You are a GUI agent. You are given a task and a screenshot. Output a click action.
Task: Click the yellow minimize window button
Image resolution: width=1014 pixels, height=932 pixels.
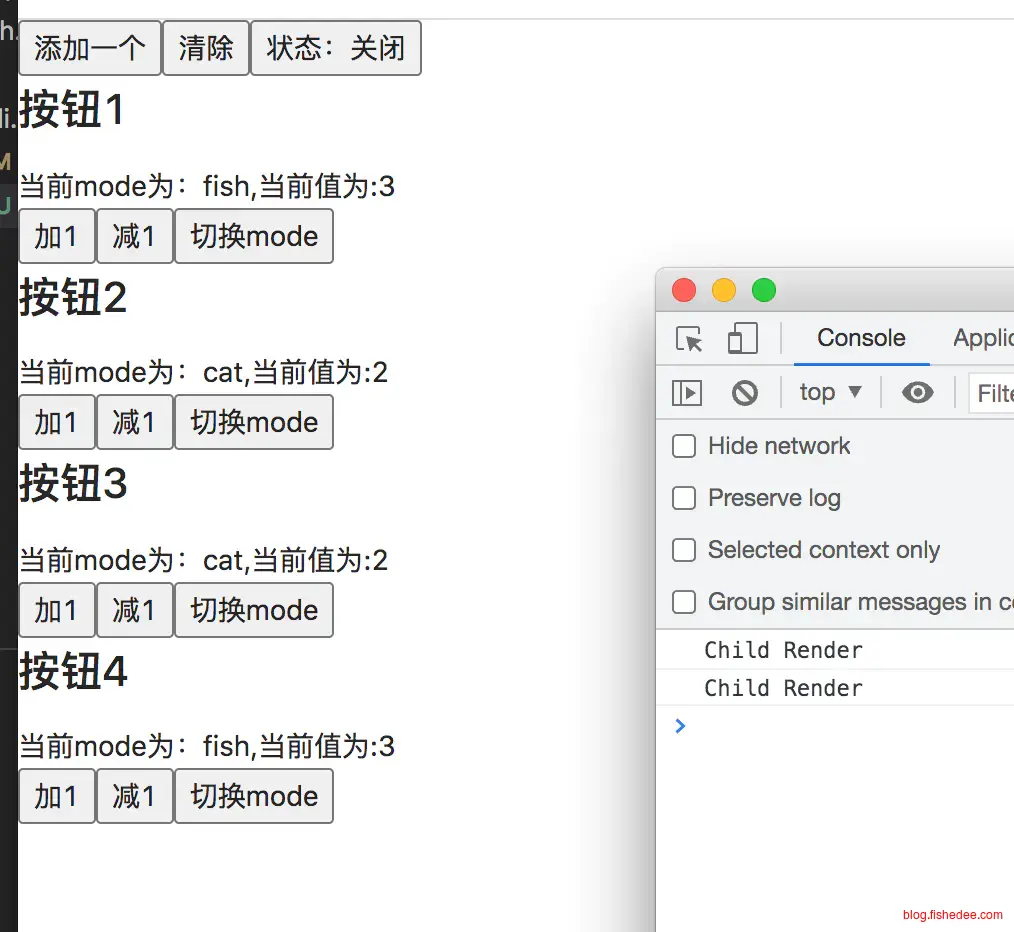coord(723,291)
